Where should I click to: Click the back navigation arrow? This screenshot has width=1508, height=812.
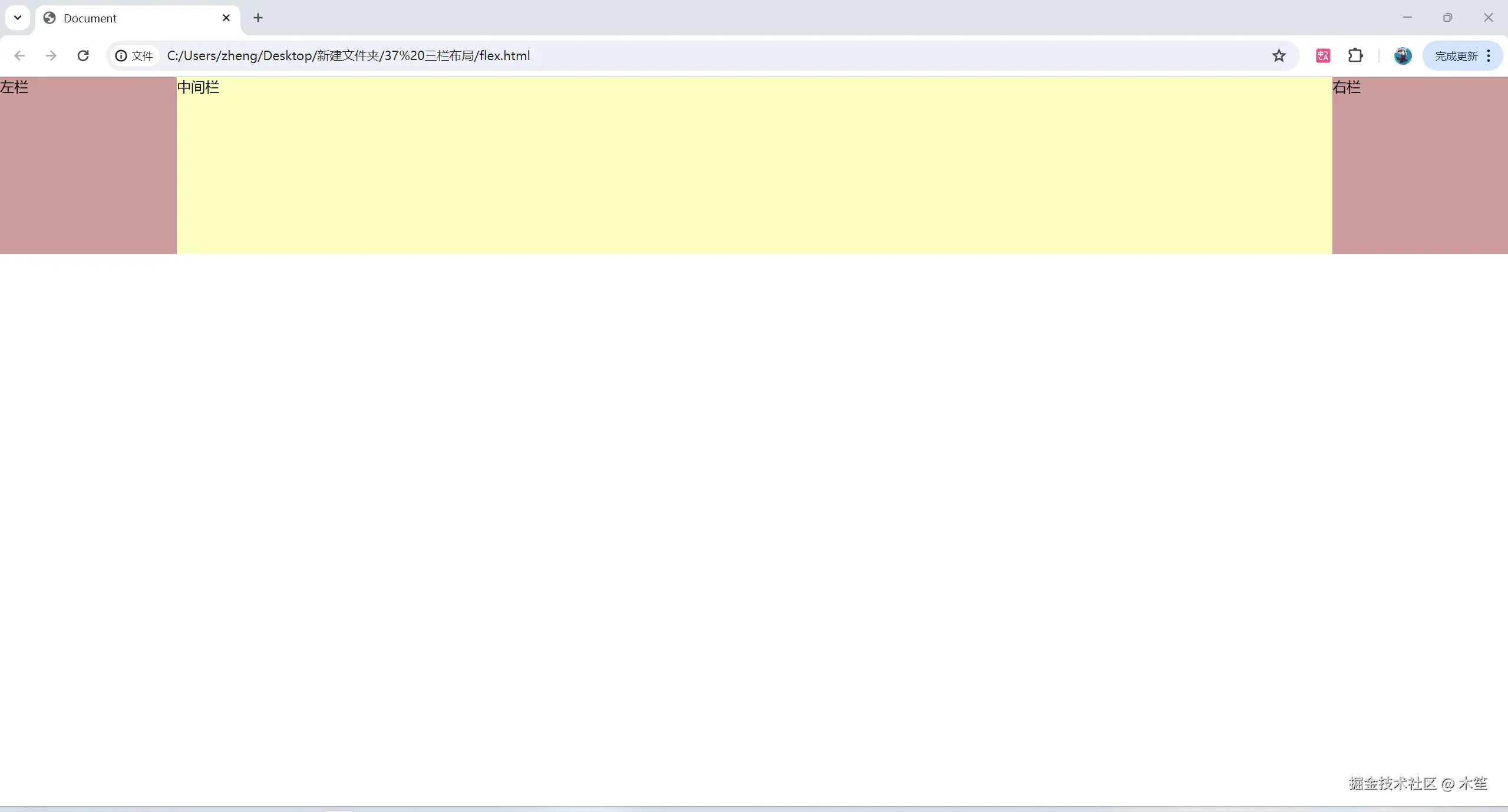coord(19,55)
